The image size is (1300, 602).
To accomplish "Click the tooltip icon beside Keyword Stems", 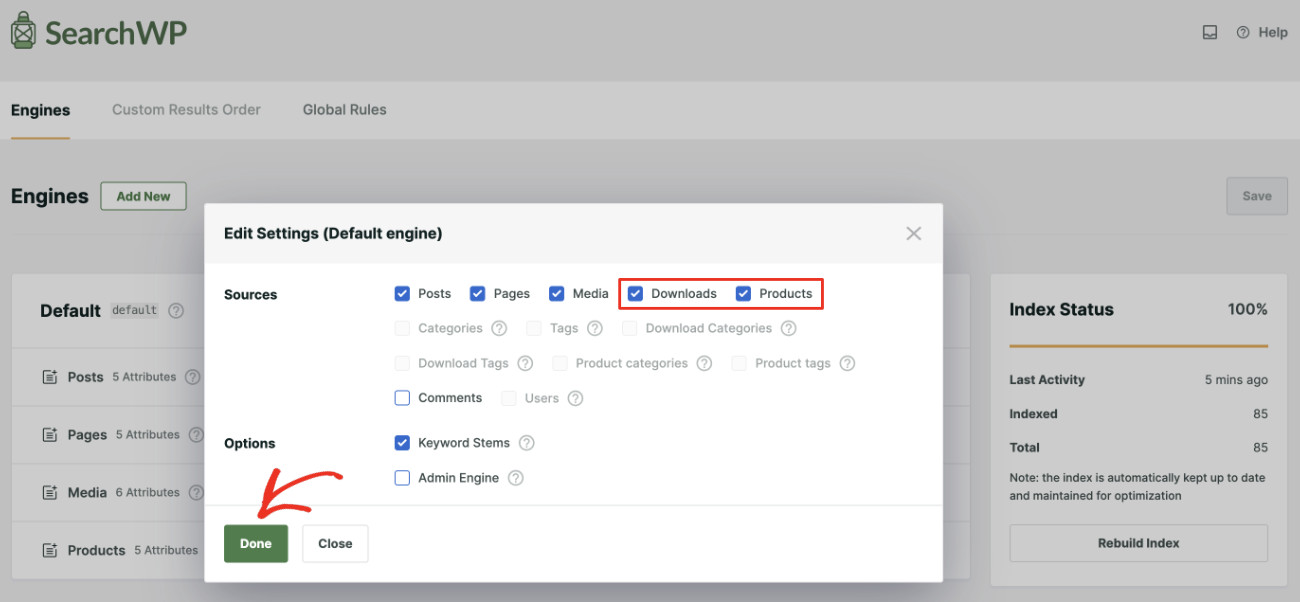I will 526,442.
